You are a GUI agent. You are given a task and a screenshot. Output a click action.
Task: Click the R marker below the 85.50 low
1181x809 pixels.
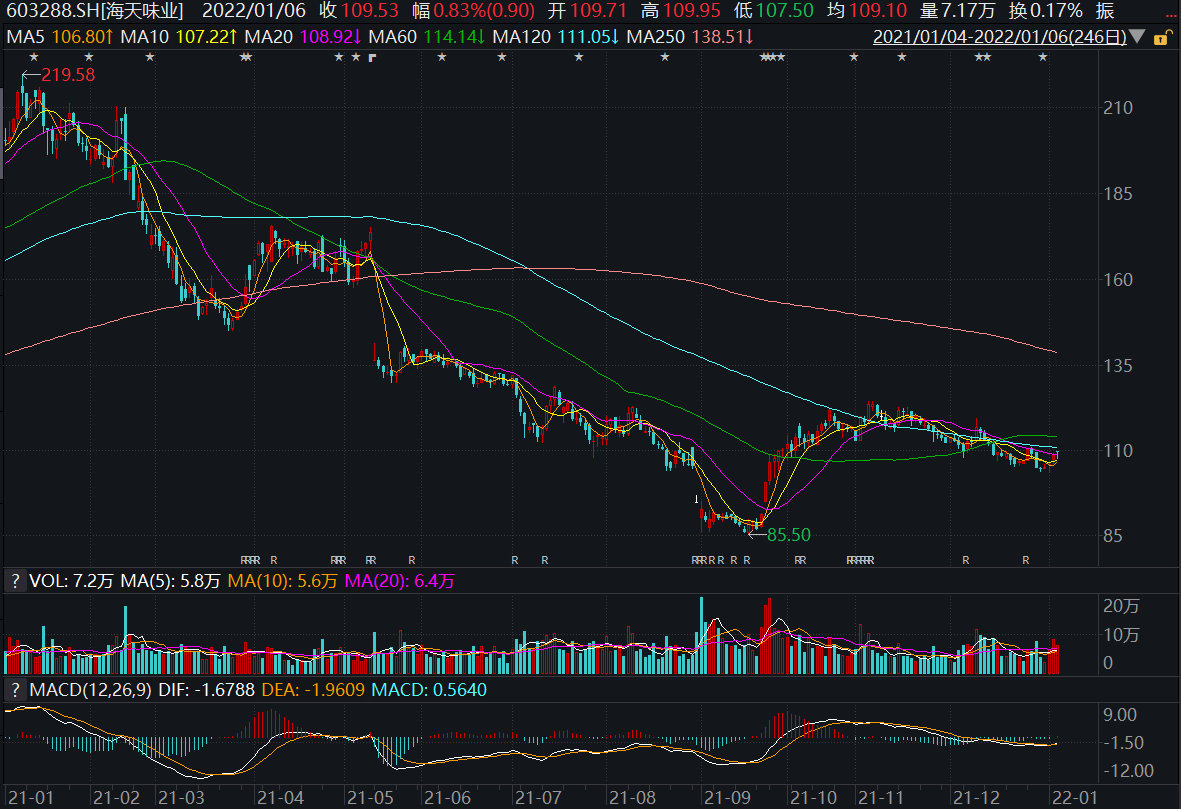(x=746, y=560)
